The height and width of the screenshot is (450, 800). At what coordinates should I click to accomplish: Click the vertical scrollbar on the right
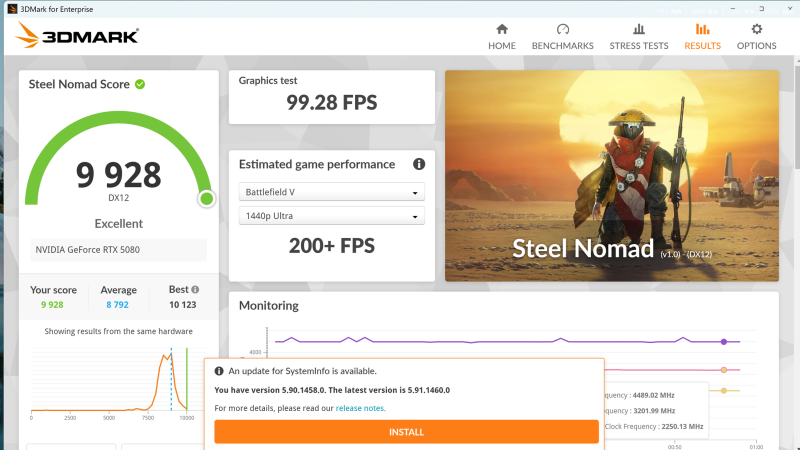[797, 117]
